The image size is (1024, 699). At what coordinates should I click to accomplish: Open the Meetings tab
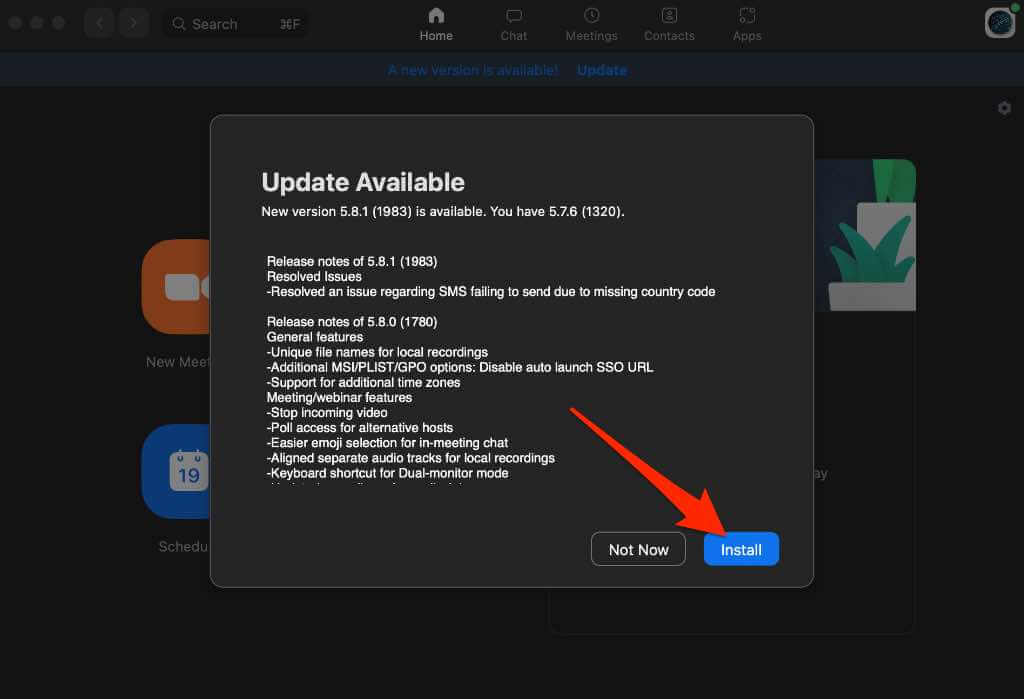tap(591, 25)
